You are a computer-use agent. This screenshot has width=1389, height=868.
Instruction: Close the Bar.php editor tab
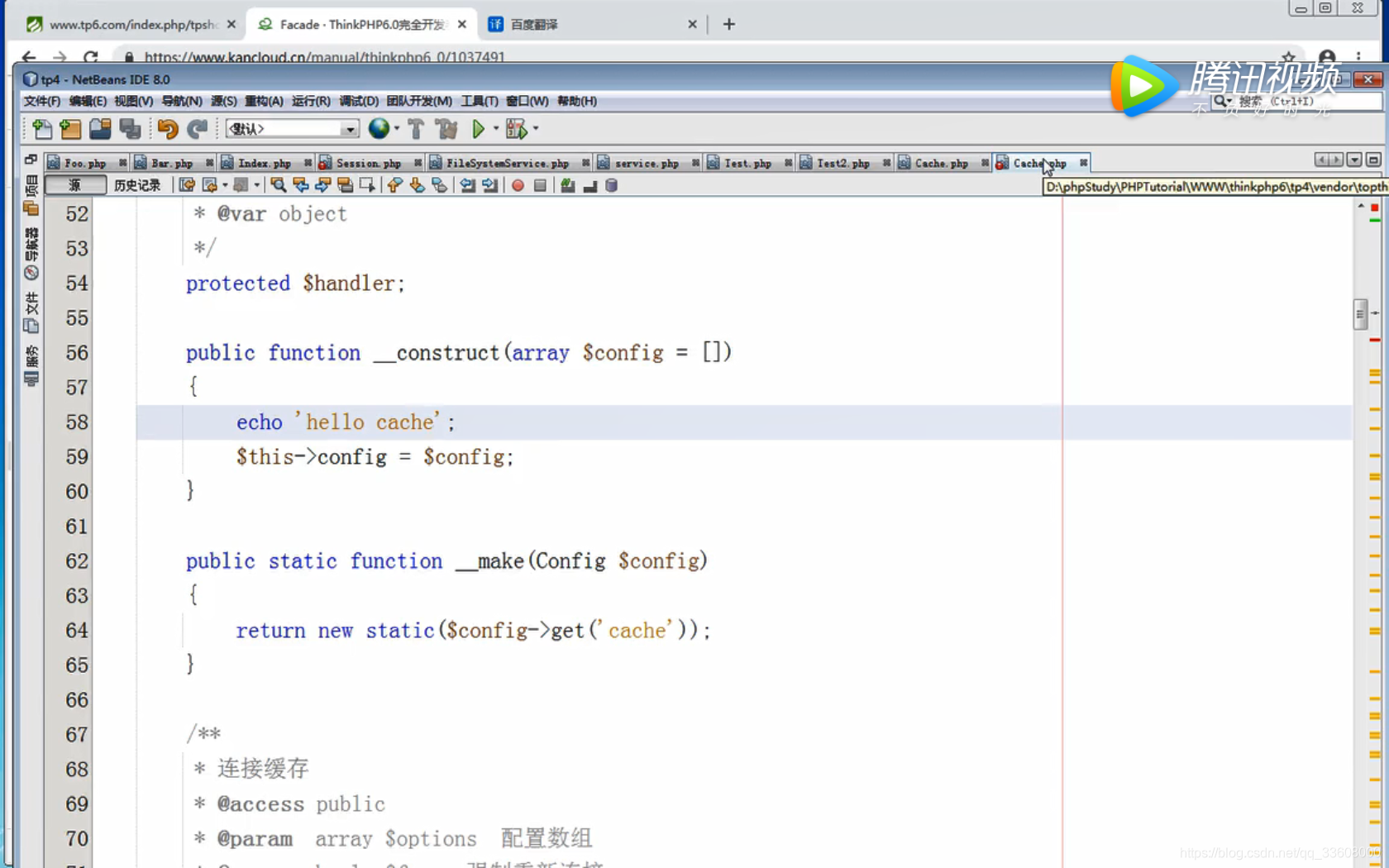(x=210, y=163)
